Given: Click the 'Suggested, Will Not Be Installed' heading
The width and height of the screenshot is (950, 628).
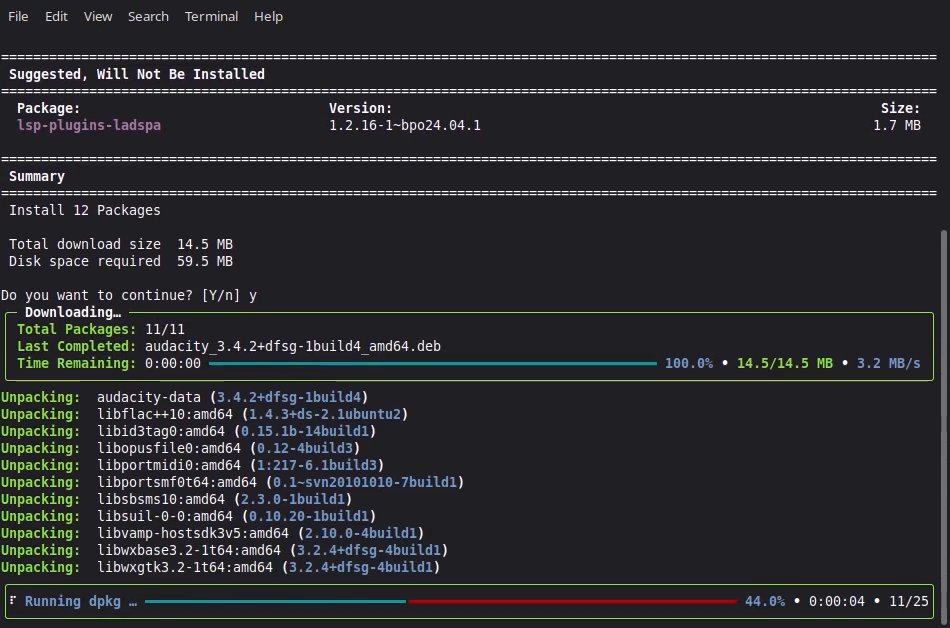Looking at the screenshot, I should pyautogui.click(x=137, y=74).
